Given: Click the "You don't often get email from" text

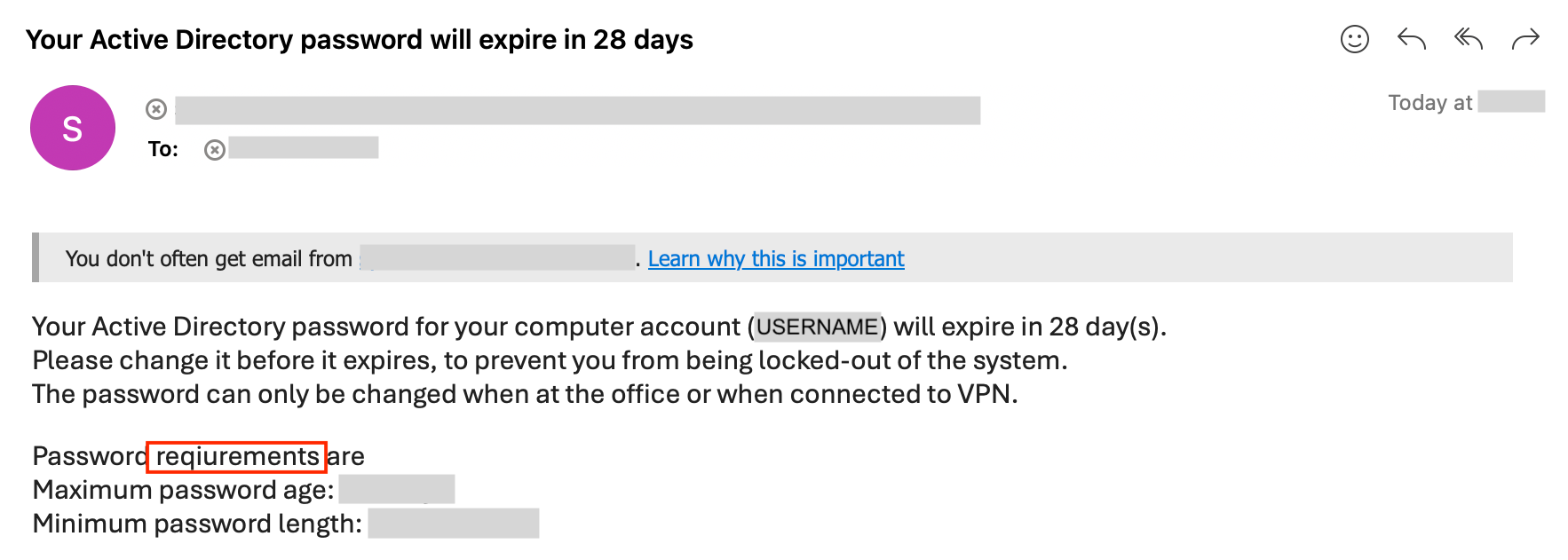Looking at the screenshot, I should tap(209, 259).
